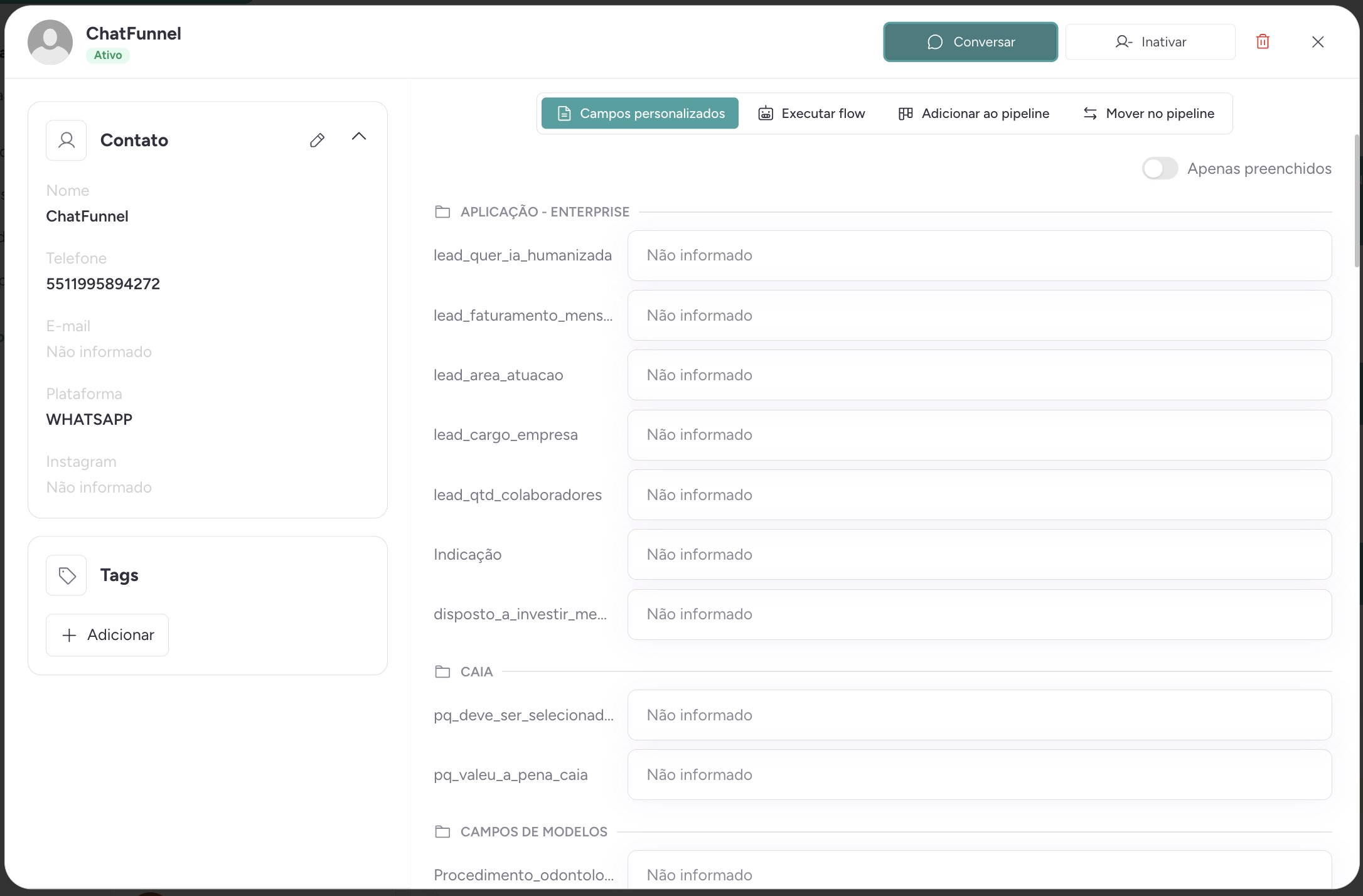1363x896 pixels.
Task: Click the Conversar button
Action: (x=970, y=42)
